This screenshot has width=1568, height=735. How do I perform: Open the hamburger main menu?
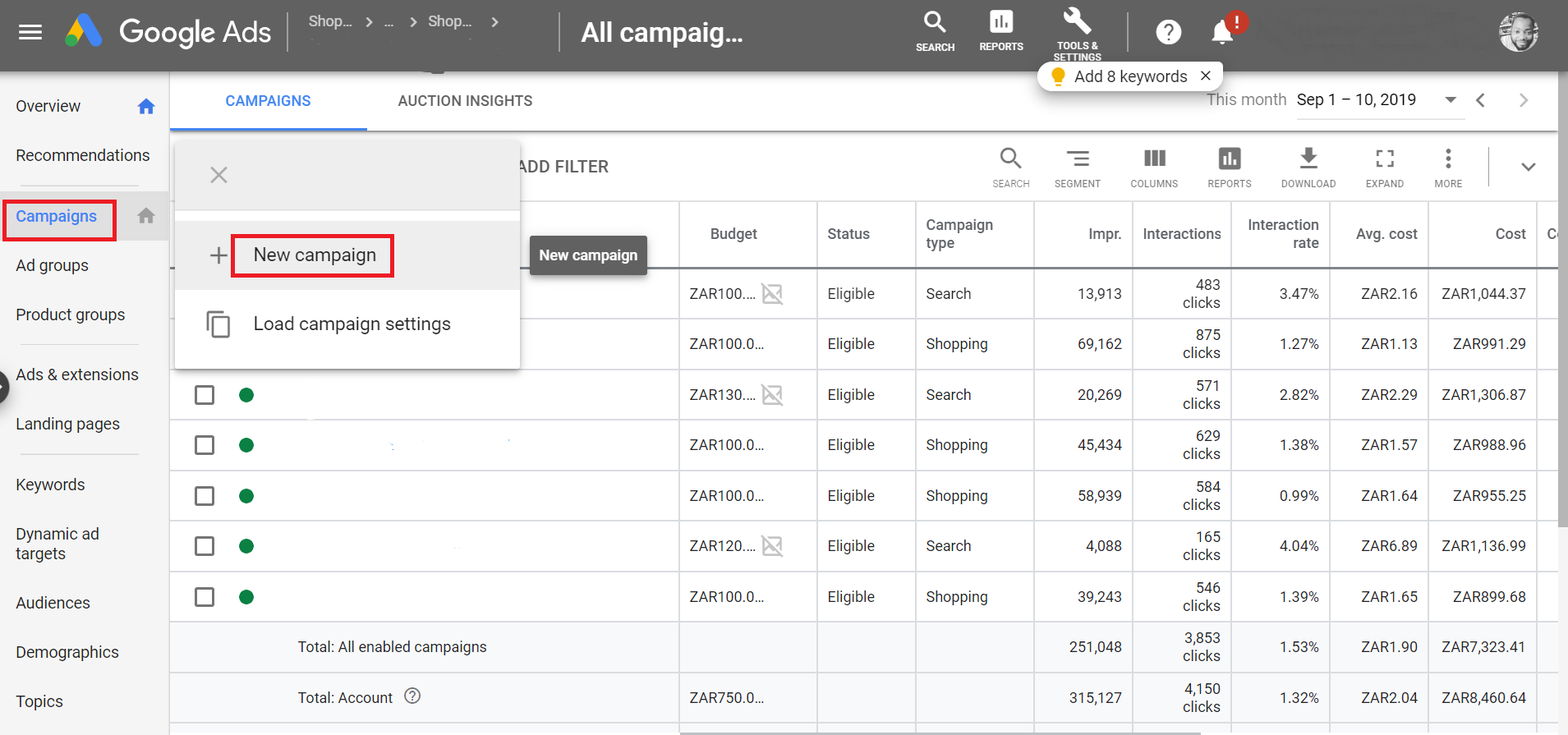tap(30, 32)
